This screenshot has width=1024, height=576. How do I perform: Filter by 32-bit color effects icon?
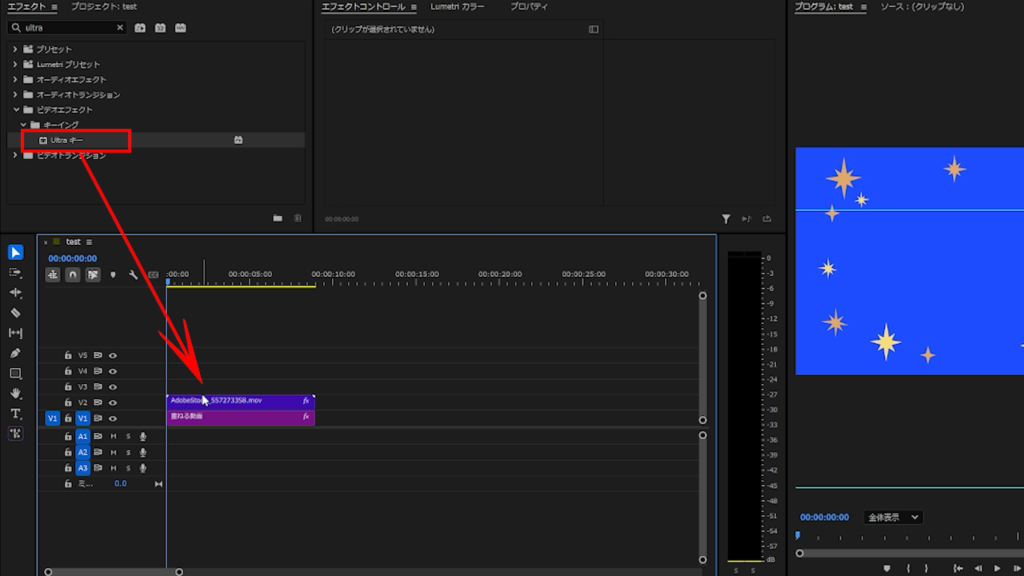pos(160,27)
